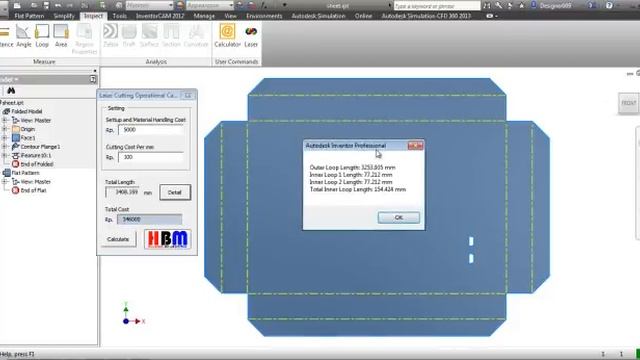Close the Laser Cutting Operational dialog
Image resolution: width=640 pixels, height=360 pixels.
188,95
